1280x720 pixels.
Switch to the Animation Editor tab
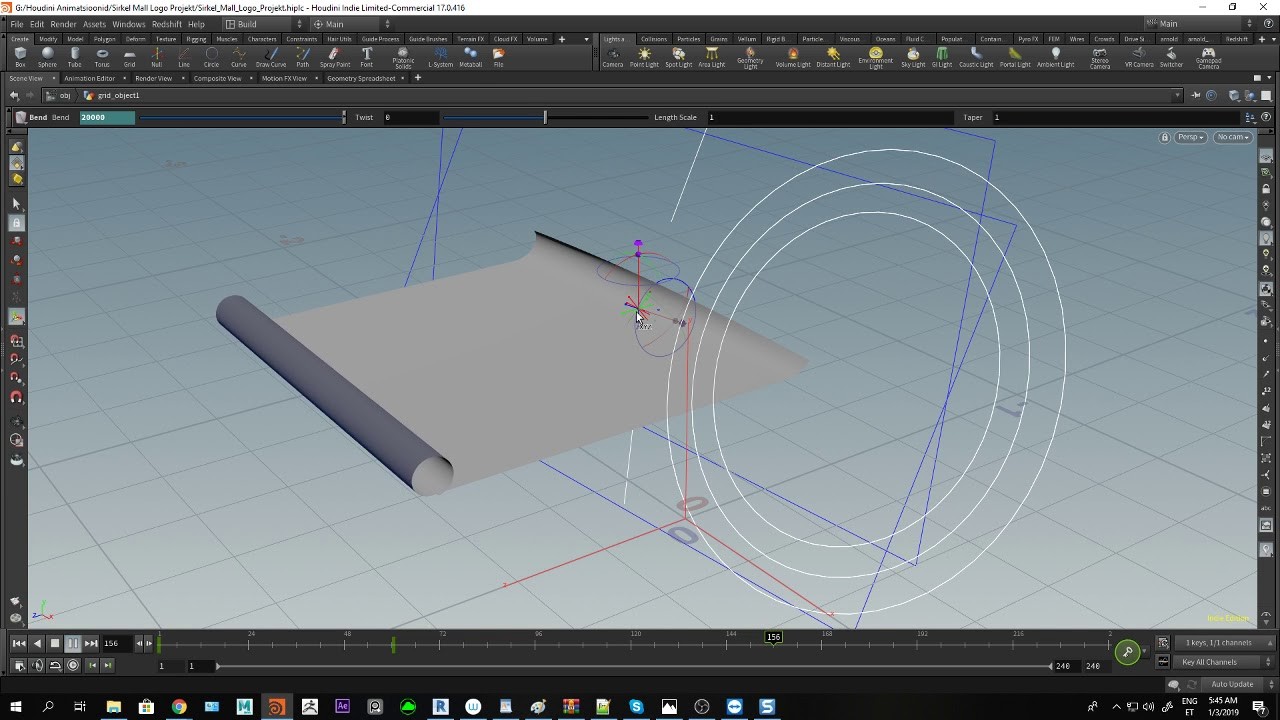click(92, 77)
